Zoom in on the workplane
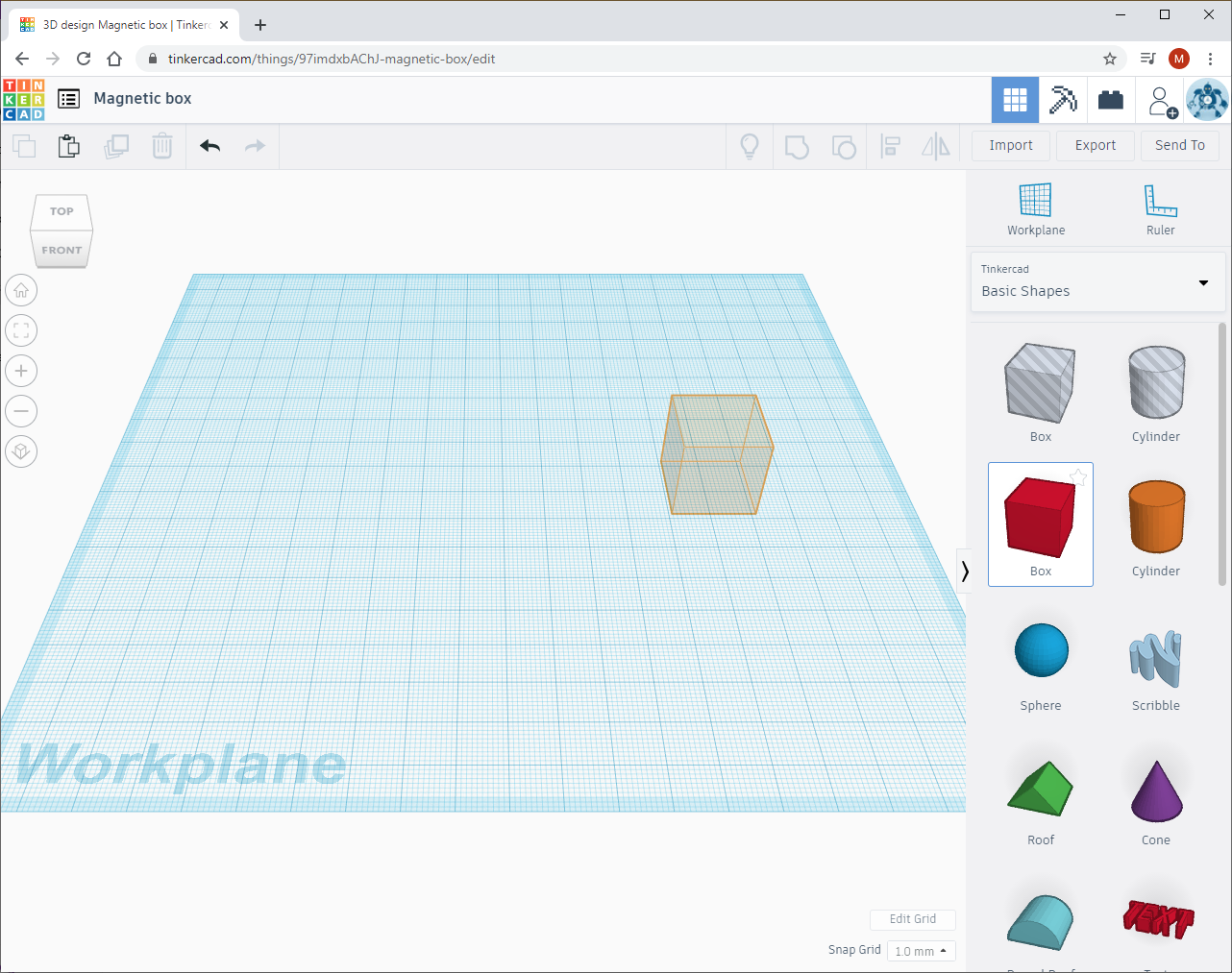Viewport: 1232px width, 973px height. (x=21, y=371)
